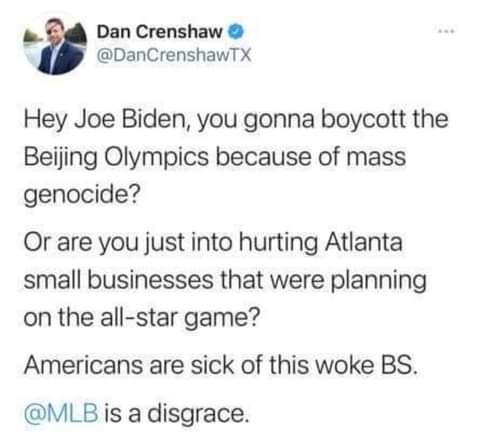Select the word 'genocide?' in the tweet
This screenshot has width=480, height=443.
[81, 194]
